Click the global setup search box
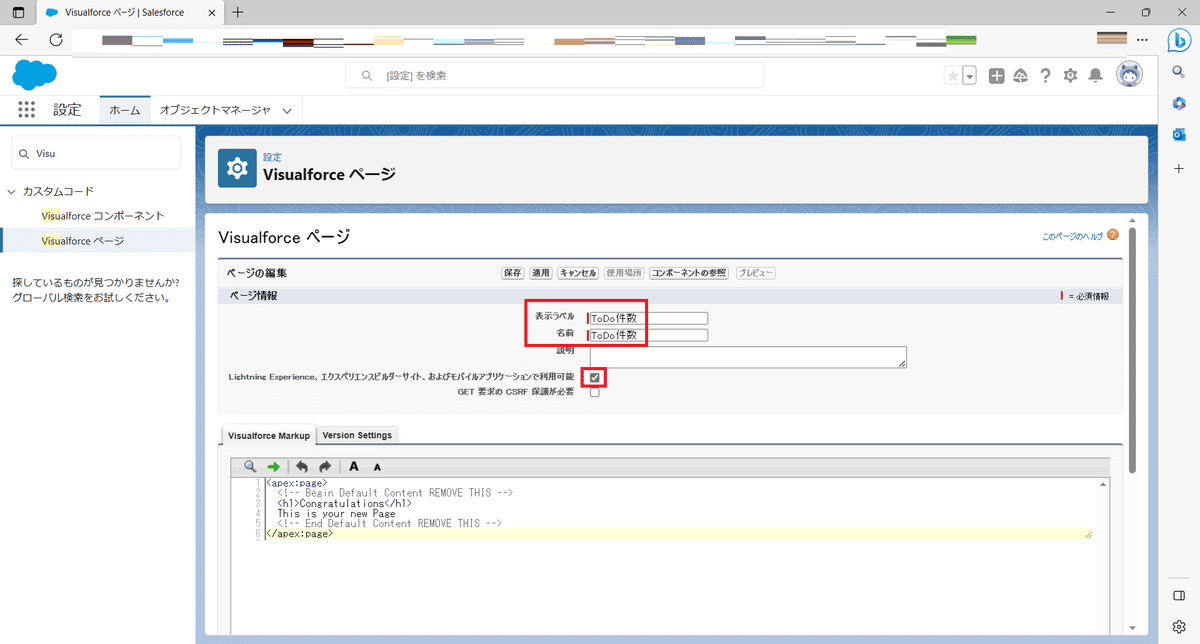The height and width of the screenshot is (644, 1200). tap(555, 76)
